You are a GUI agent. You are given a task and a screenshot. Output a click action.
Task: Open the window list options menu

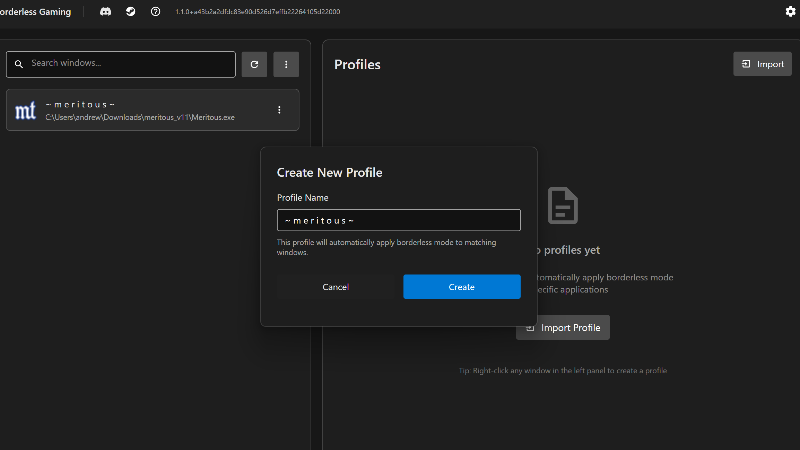[x=286, y=64]
